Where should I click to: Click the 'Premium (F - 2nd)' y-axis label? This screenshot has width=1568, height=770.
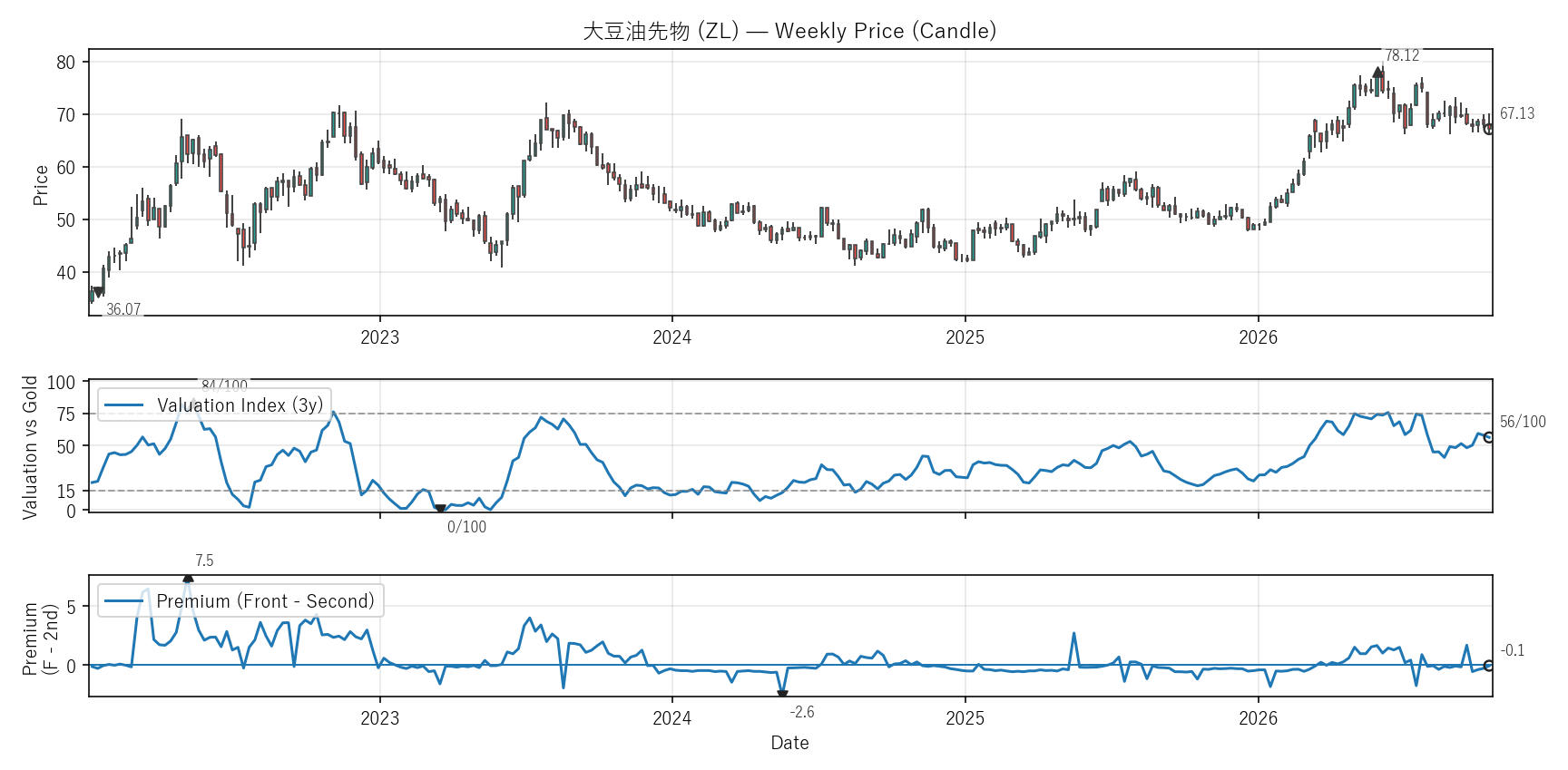(40, 638)
